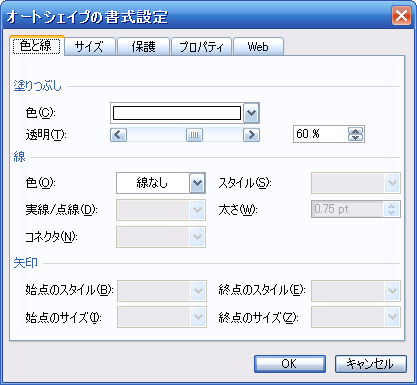The width and height of the screenshot is (417, 385).
Task: Click the 60 % transparency field
Action: (x=321, y=134)
